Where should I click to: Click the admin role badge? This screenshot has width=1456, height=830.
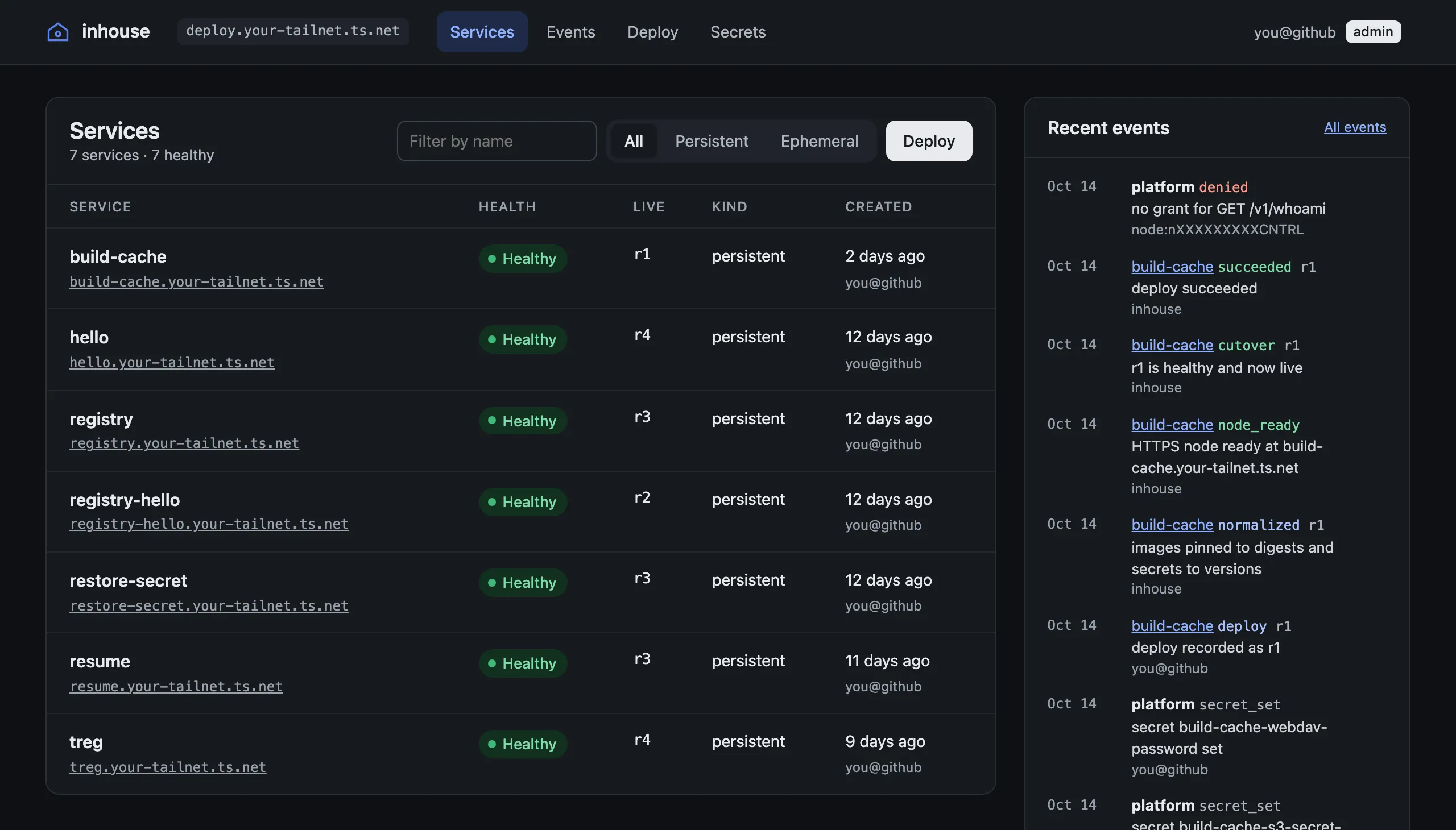coord(1373,32)
